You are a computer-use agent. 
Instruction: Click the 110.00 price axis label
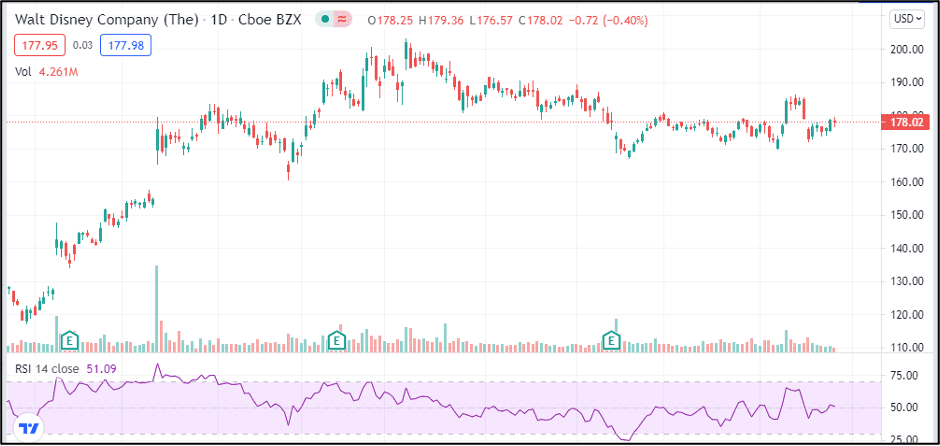pyautogui.click(x=906, y=348)
